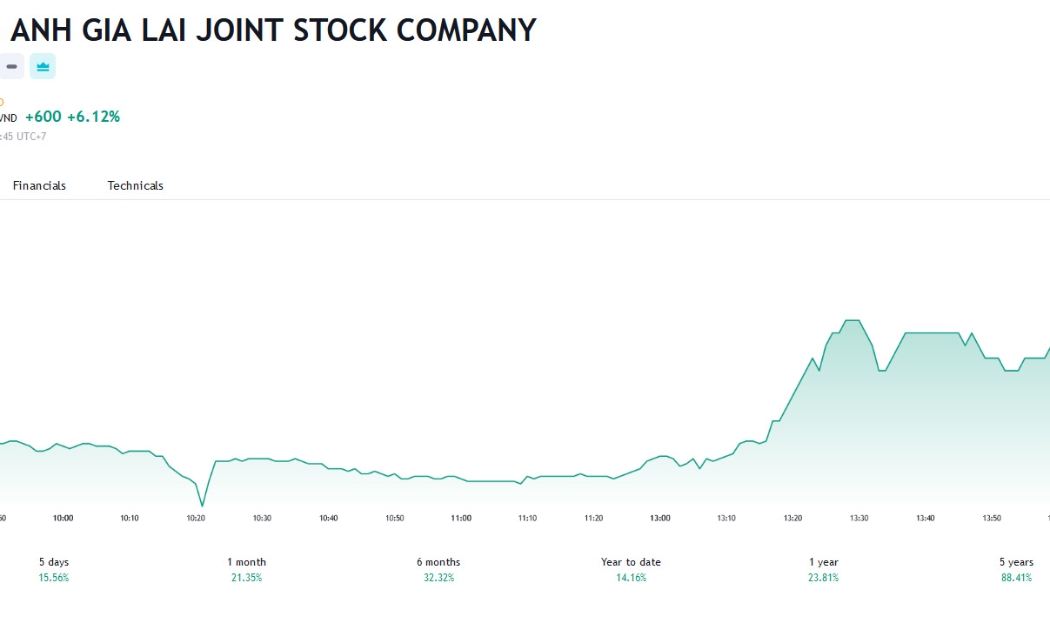Select the Year to date range
The width and height of the screenshot is (1050, 630).
pos(631,569)
